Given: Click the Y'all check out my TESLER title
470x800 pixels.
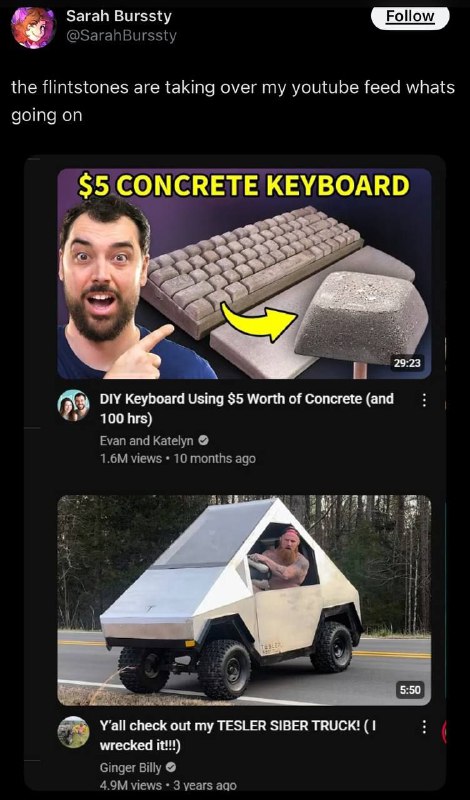Looking at the screenshot, I should pyautogui.click(x=238, y=735).
